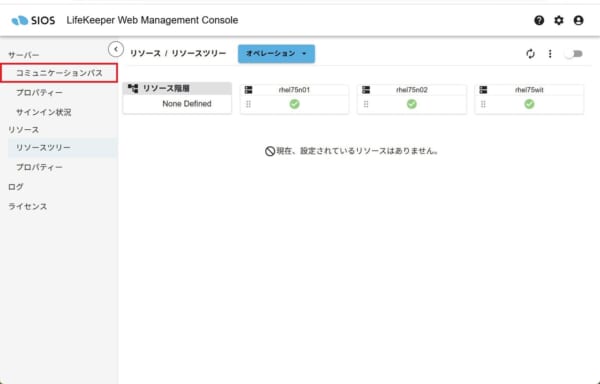This screenshot has width=600, height=384.
Task: Open the settings gear icon
Action: [559, 20]
